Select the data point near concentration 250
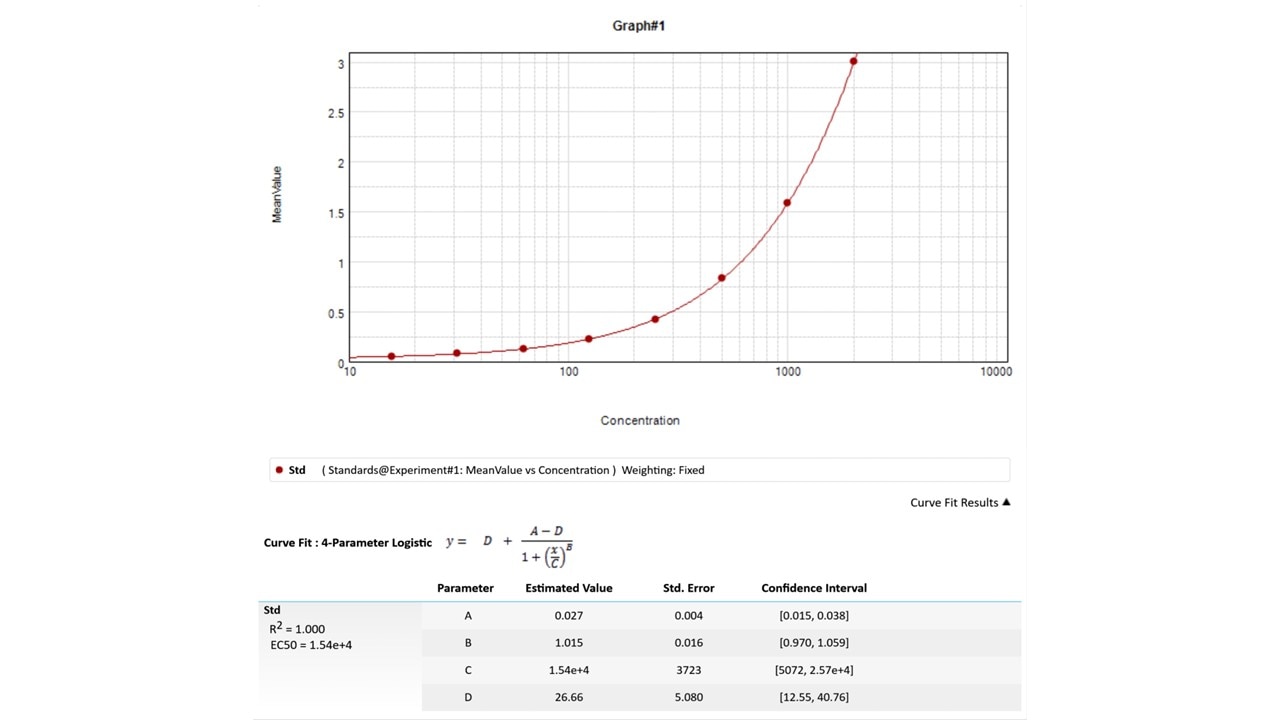Viewport: 1280px width, 720px height. point(655,319)
